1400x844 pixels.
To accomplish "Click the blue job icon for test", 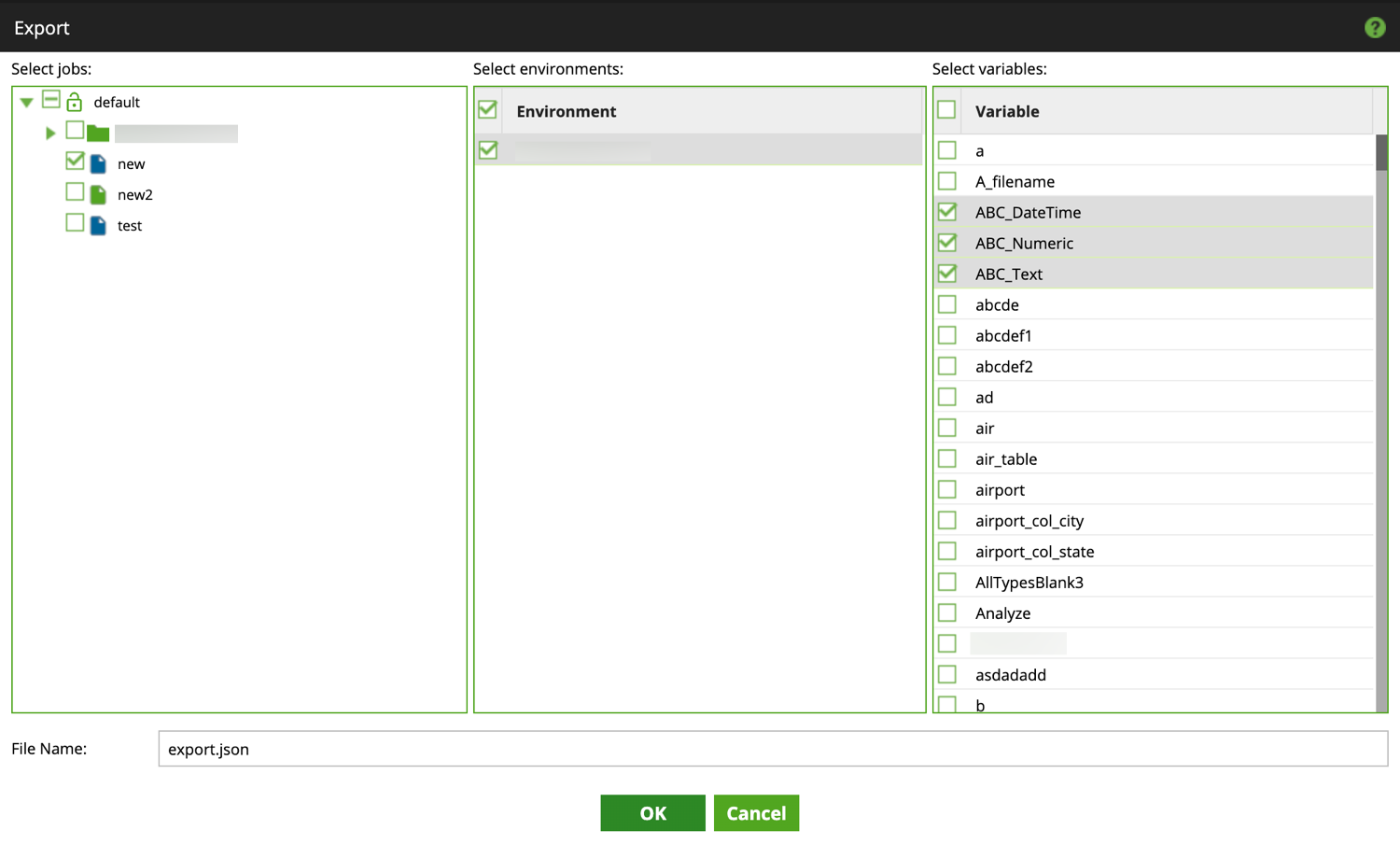I will (98, 226).
